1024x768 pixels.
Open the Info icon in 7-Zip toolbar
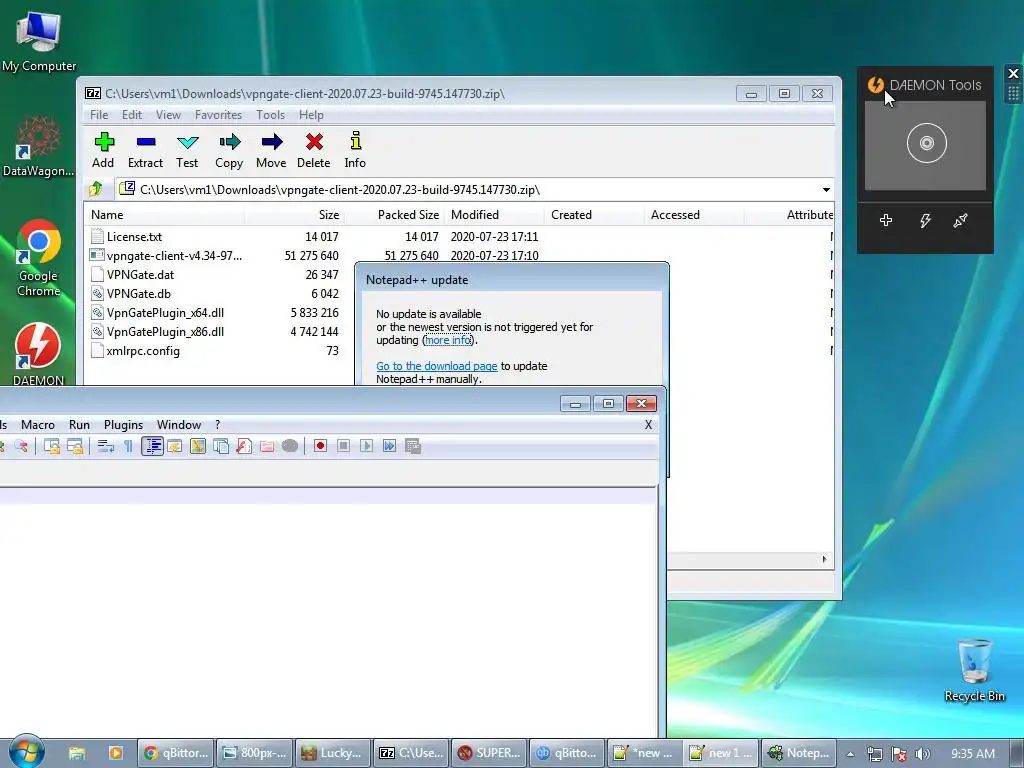coord(355,150)
